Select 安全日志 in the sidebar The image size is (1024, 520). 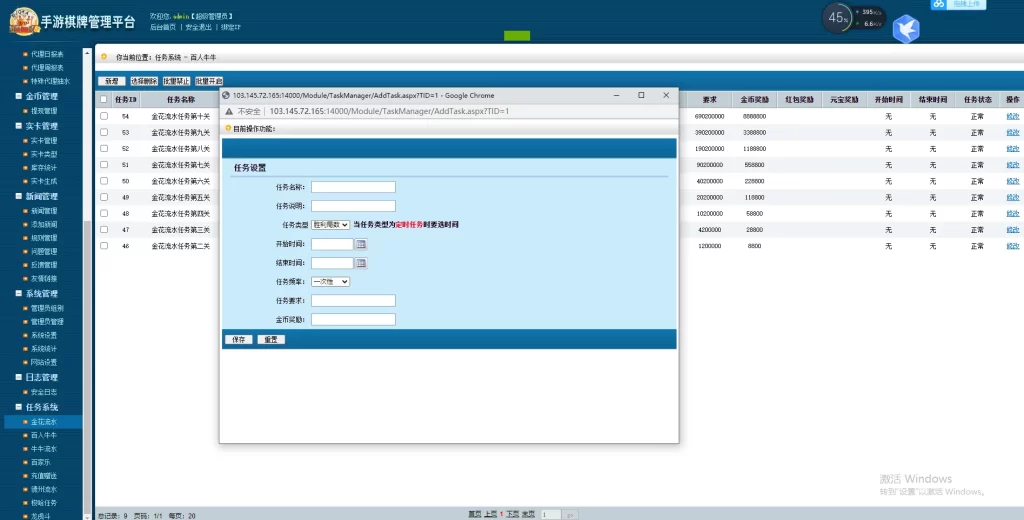click(x=44, y=392)
